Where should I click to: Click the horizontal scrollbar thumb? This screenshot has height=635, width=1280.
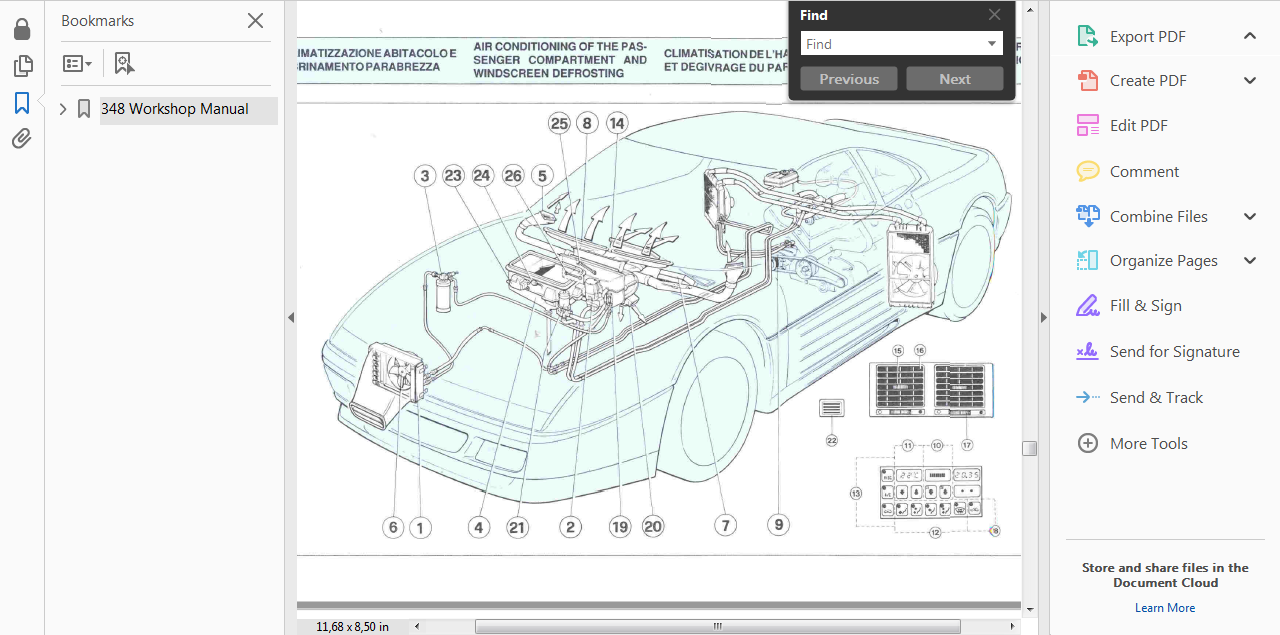click(717, 627)
